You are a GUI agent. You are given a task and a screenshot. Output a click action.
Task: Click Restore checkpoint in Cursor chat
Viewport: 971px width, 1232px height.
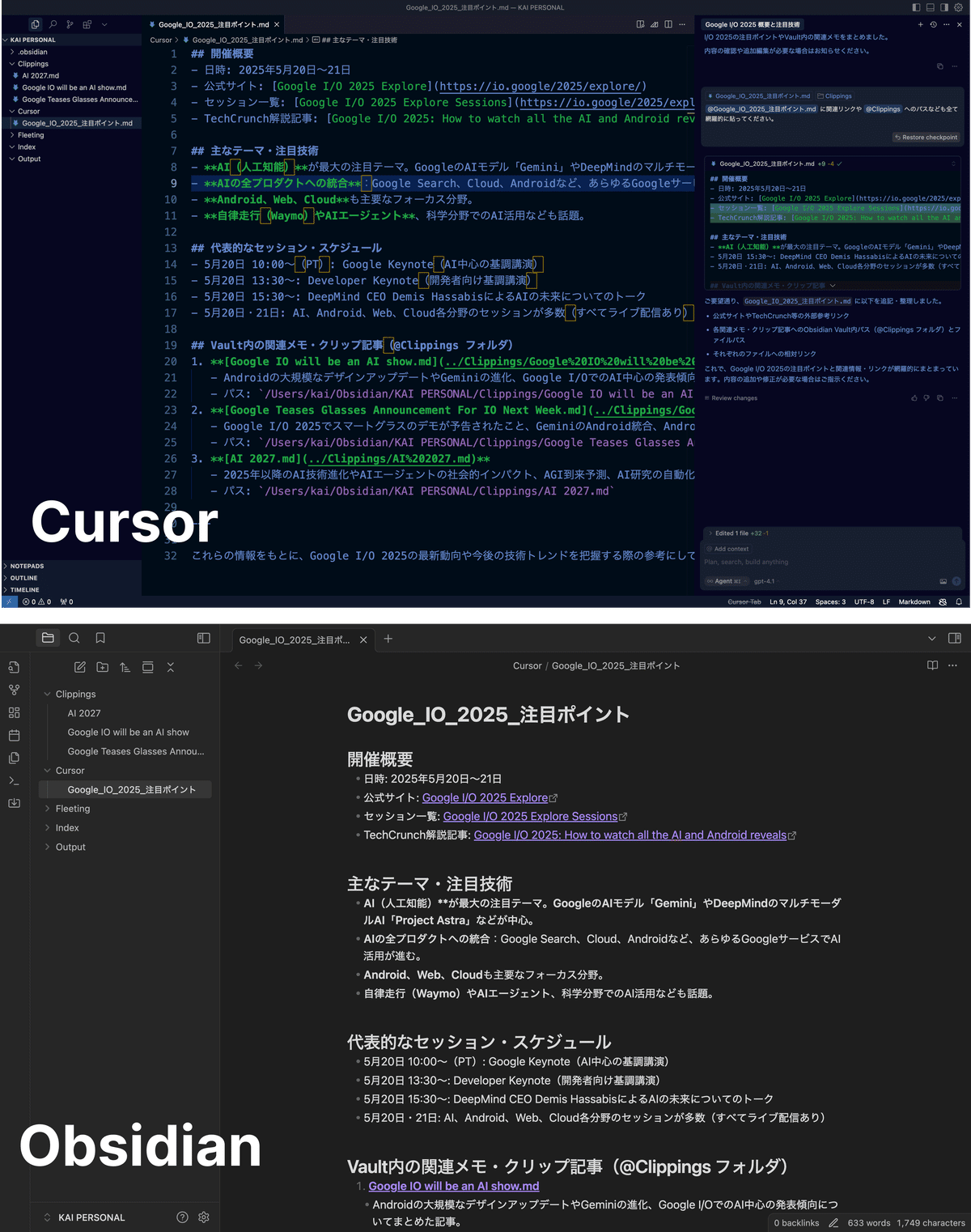point(925,137)
